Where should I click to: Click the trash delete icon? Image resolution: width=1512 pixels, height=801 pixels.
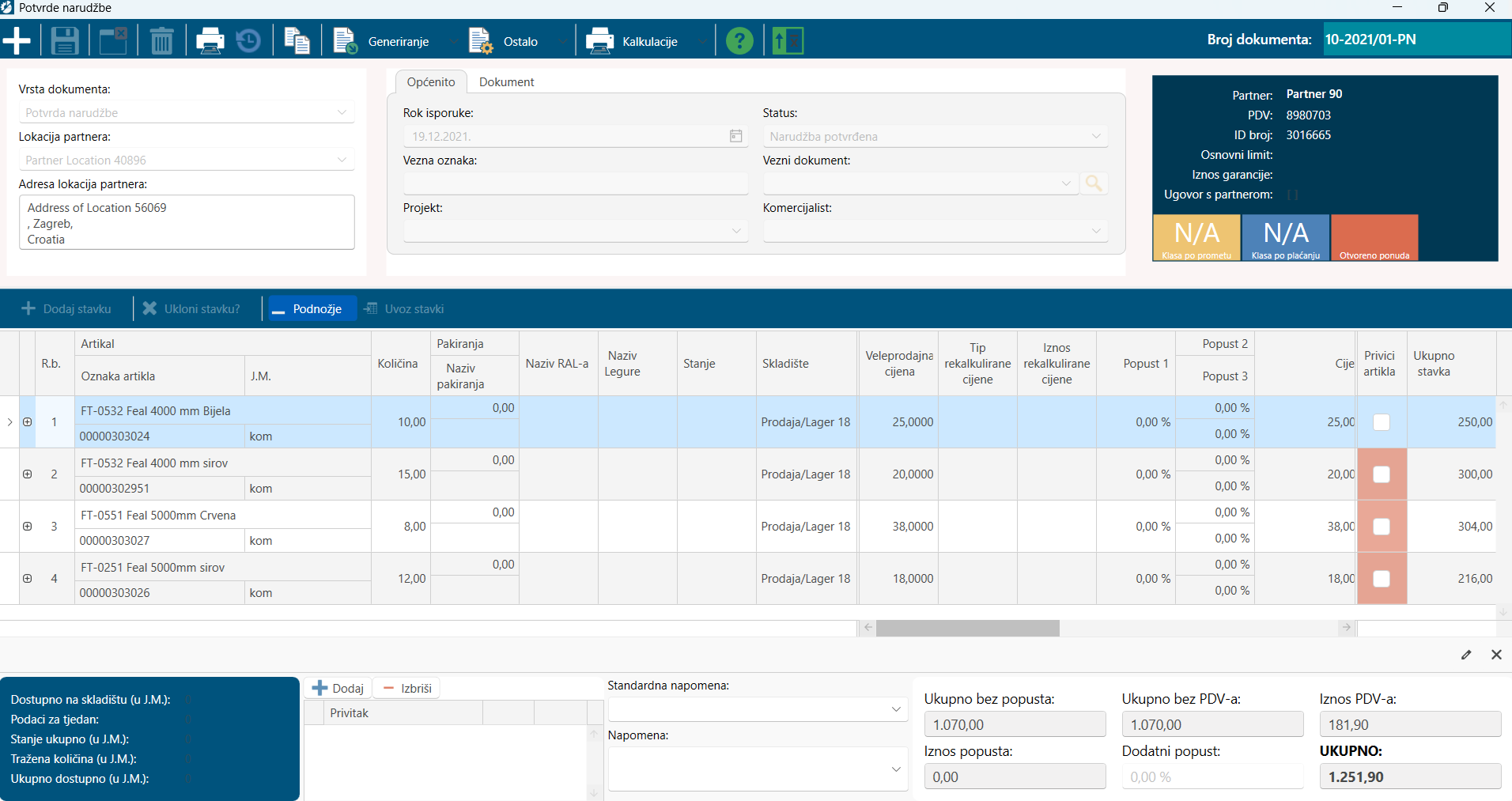point(161,40)
